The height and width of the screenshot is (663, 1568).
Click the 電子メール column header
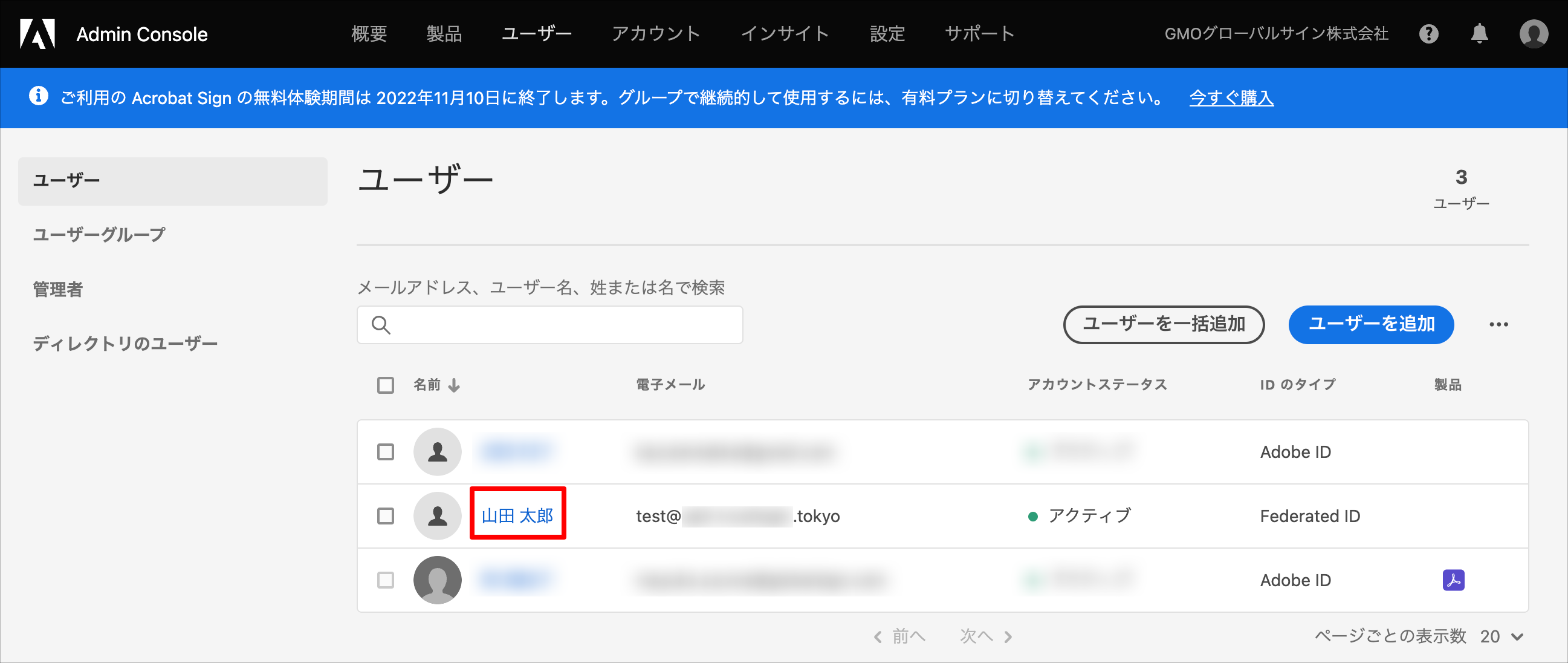pos(670,385)
